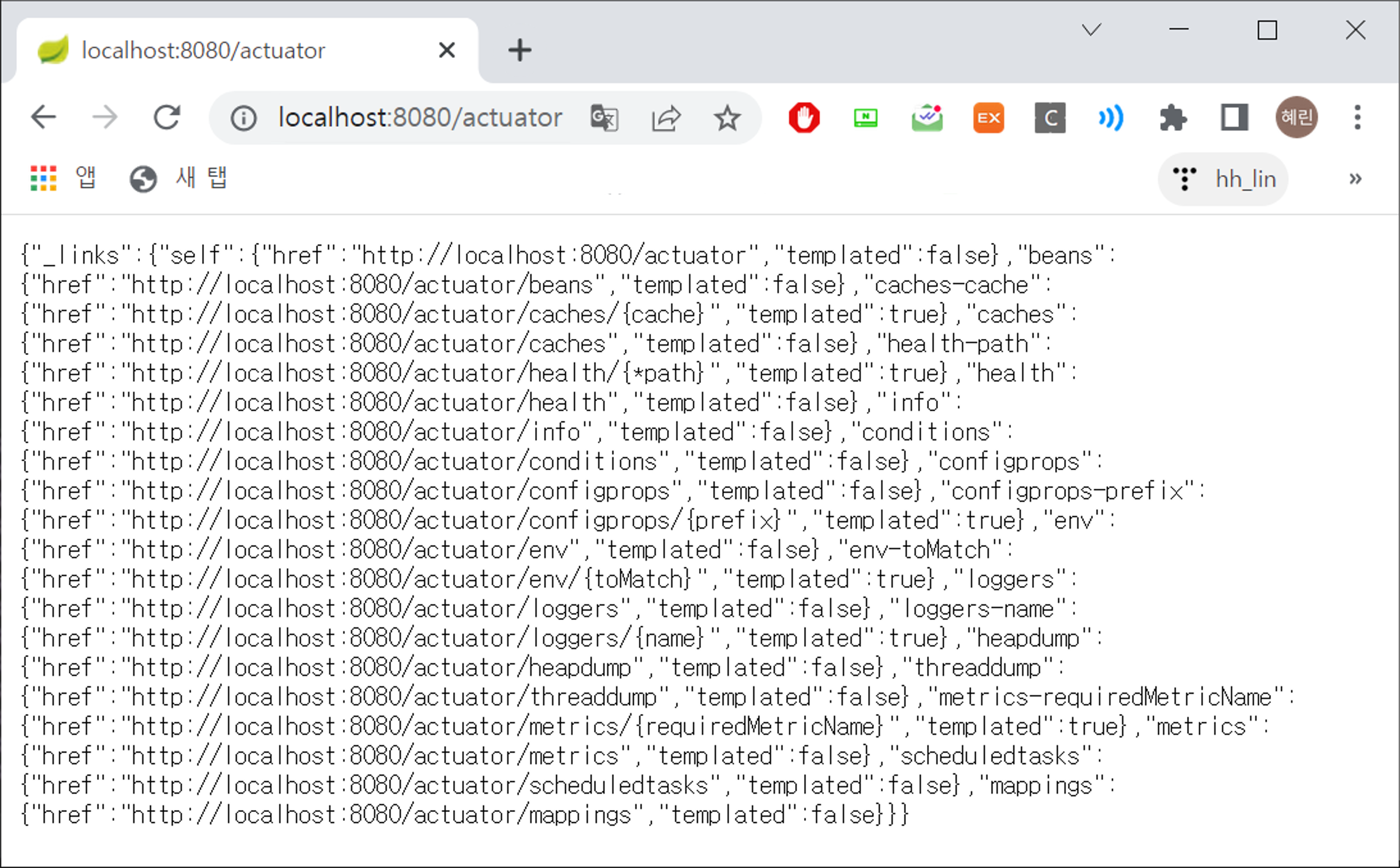Open the 앱 apps shortcut
The width and height of the screenshot is (1400, 868).
point(63,178)
